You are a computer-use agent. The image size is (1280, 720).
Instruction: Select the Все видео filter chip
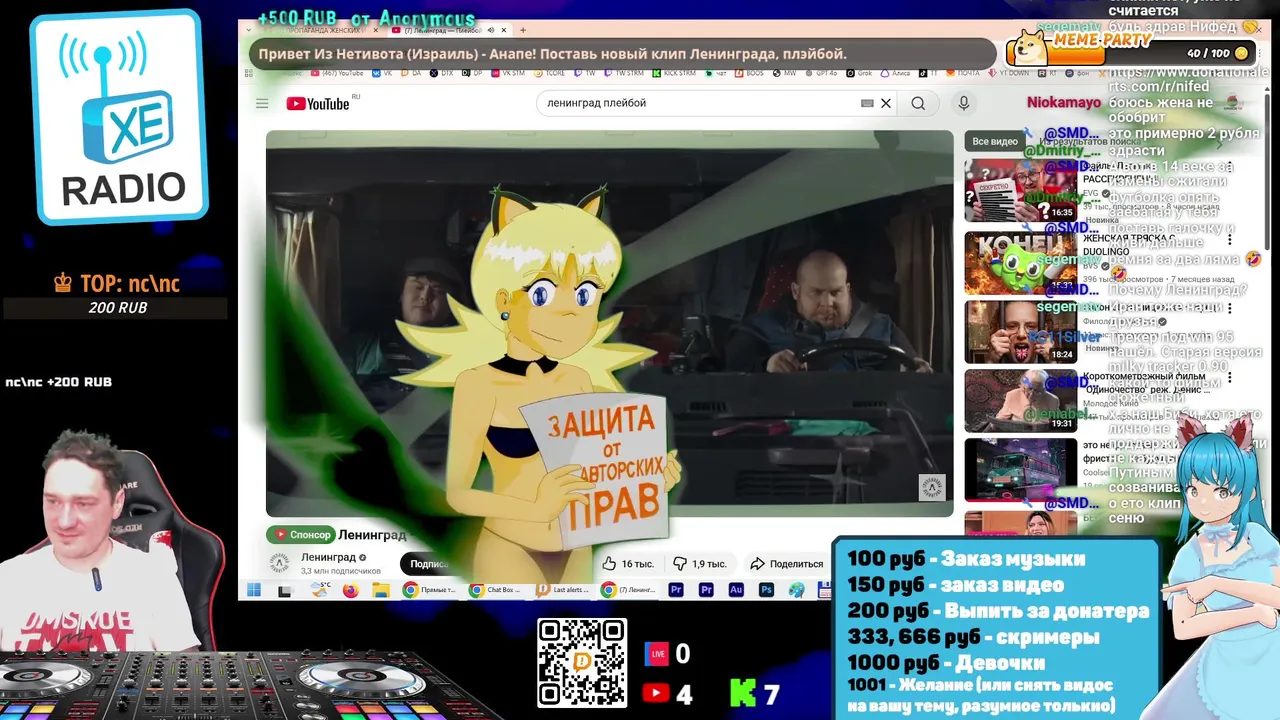tap(994, 141)
